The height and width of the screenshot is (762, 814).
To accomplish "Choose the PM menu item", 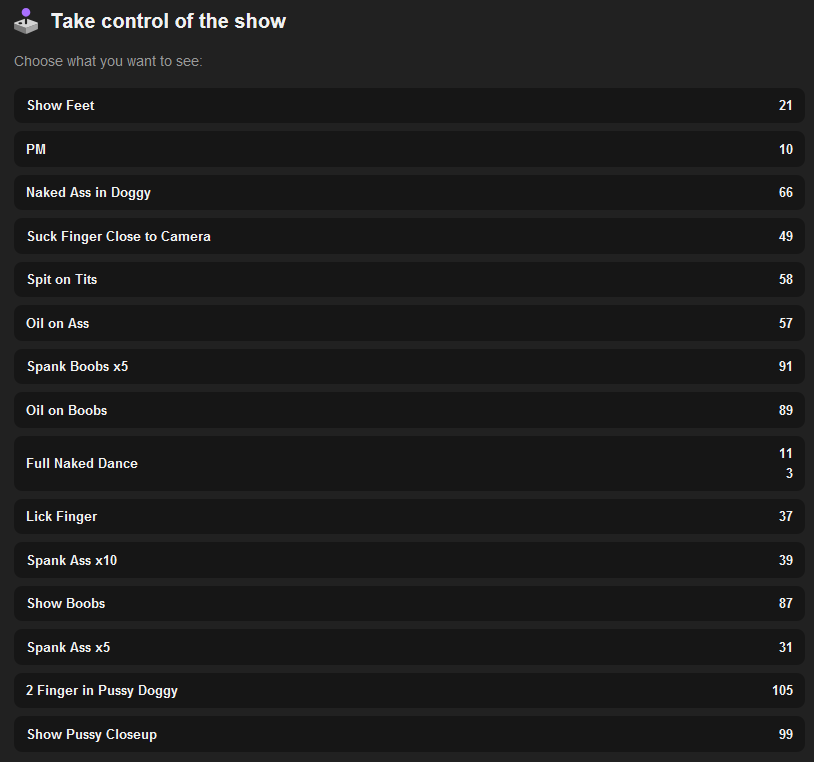I will [x=37, y=149].
